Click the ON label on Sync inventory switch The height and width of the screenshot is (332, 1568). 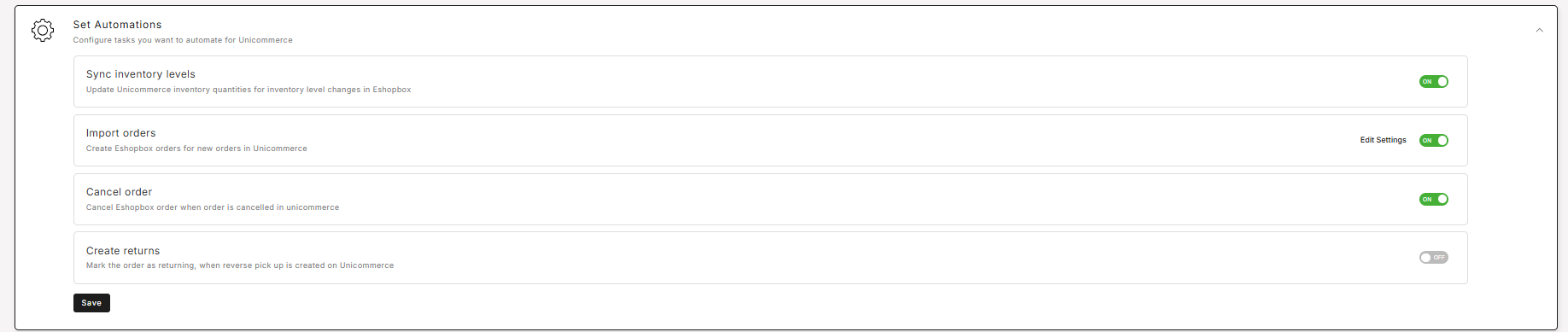pos(1427,82)
